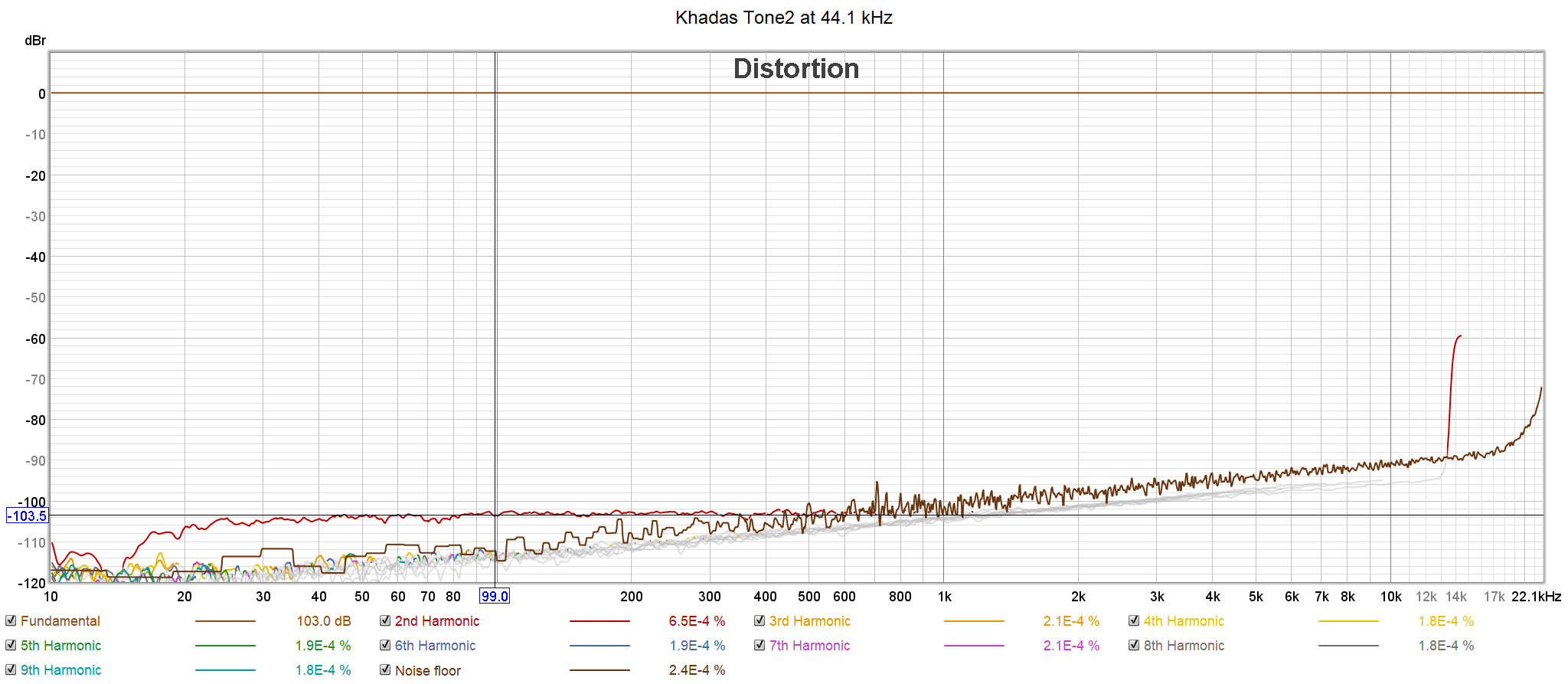This screenshot has width=1568, height=684.
Task: Click the Distortion graph heading
Action: click(796, 69)
